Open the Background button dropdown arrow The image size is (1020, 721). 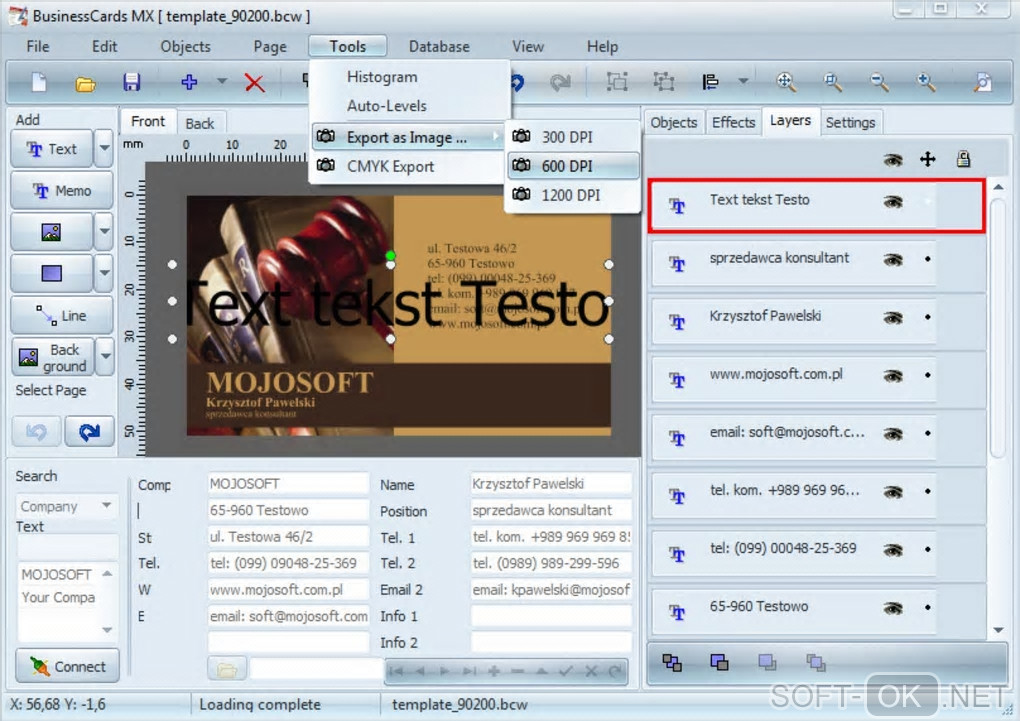click(x=104, y=357)
